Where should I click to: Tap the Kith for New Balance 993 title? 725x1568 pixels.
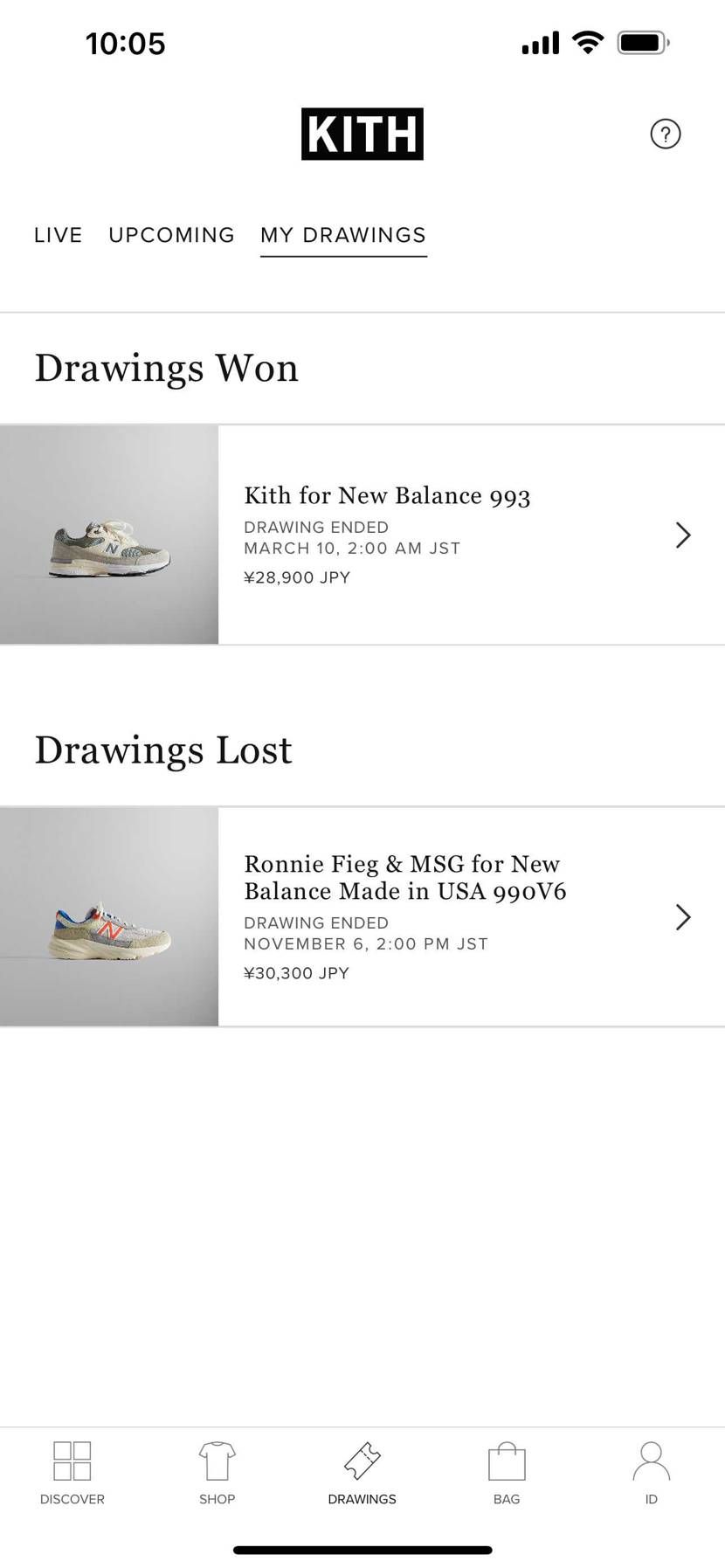pos(387,495)
